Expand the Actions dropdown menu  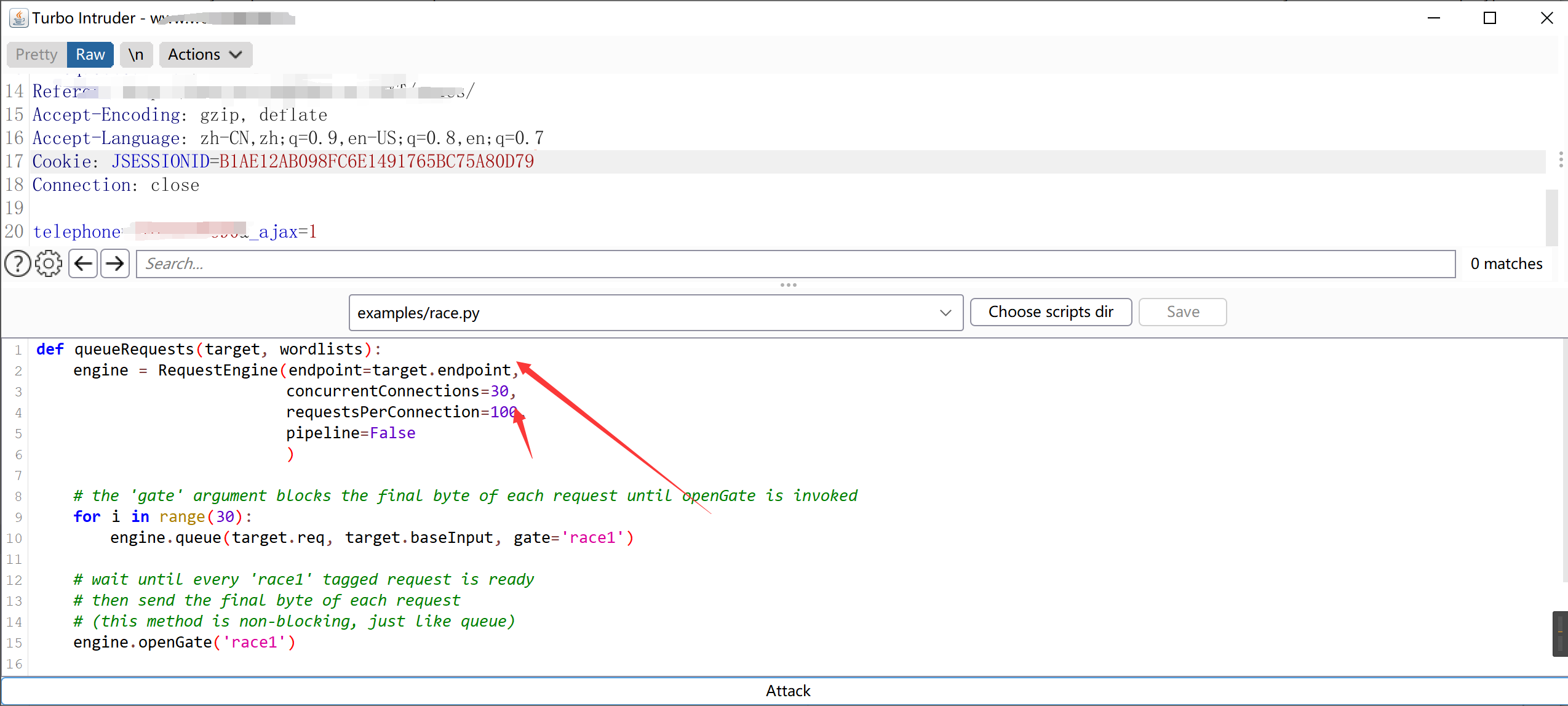205,55
